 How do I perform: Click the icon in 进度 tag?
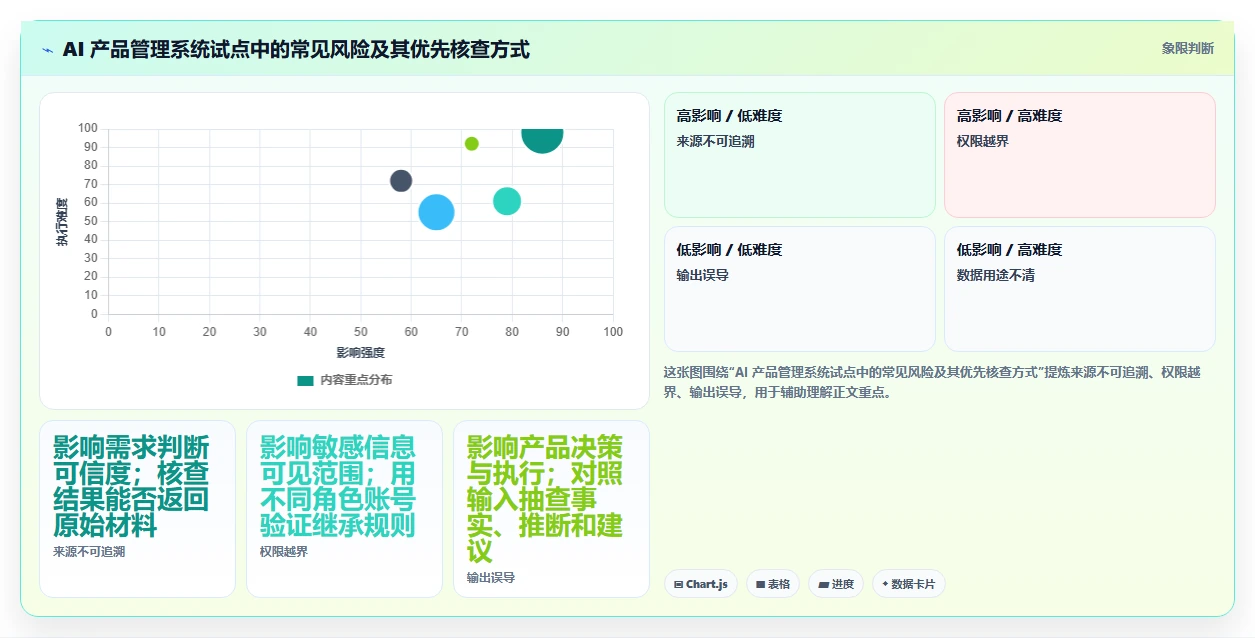823,584
